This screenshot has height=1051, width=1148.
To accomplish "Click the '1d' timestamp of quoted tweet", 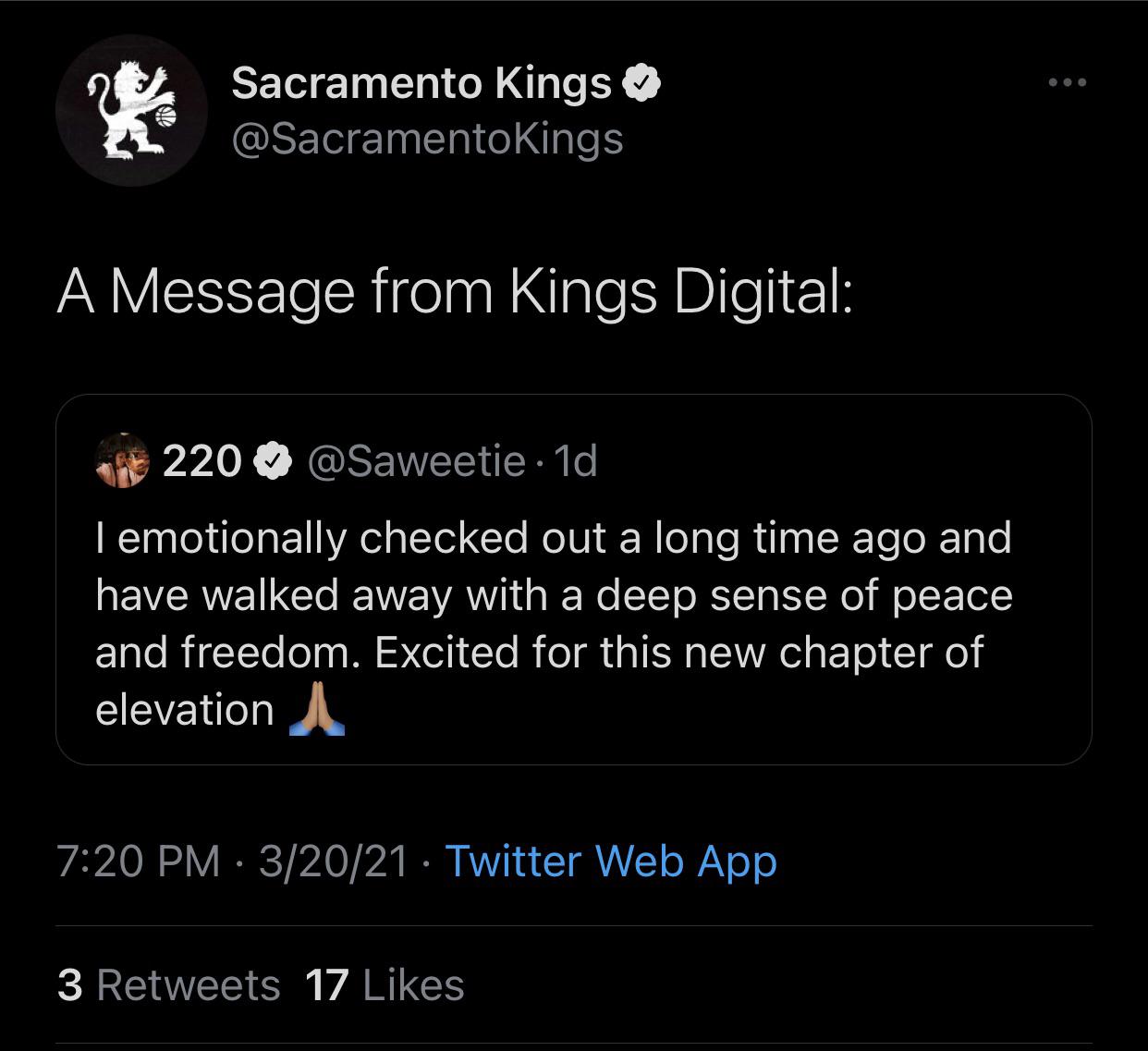I will (x=574, y=460).
